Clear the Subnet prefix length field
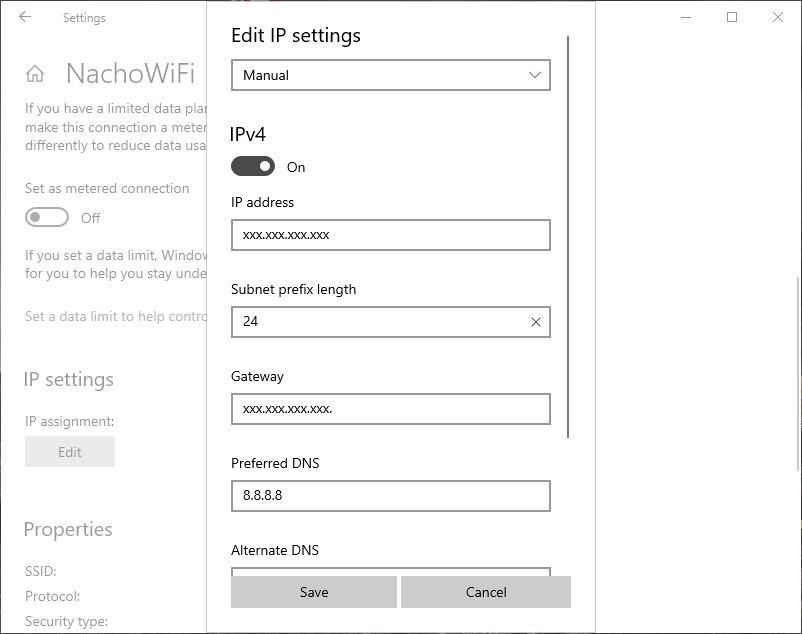The width and height of the screenshot is (802, 634). click(x=537, y=322)
